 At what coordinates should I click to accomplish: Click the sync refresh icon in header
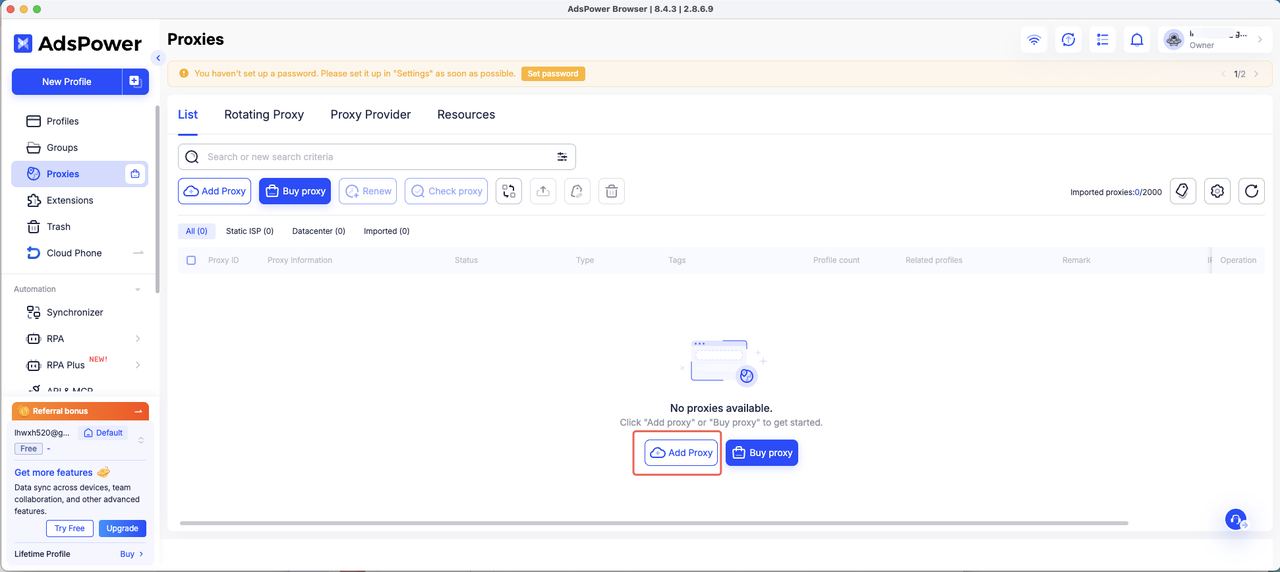1068,40
